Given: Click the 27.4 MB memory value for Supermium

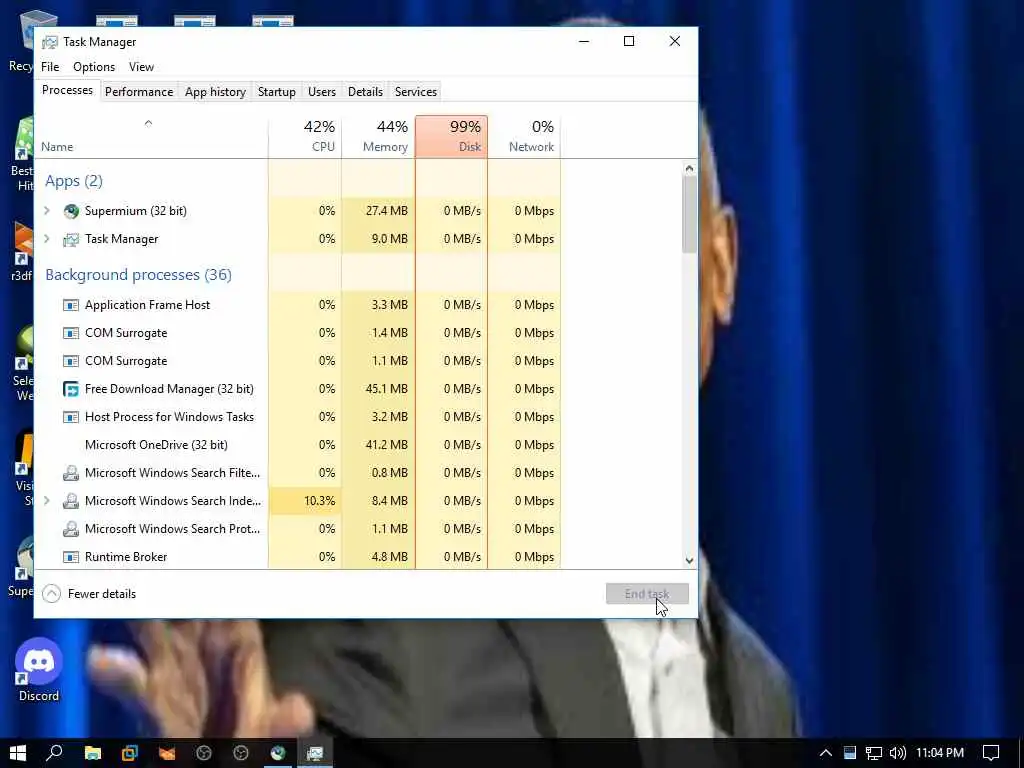Looking at the screenshot, I should coord(387,211).
